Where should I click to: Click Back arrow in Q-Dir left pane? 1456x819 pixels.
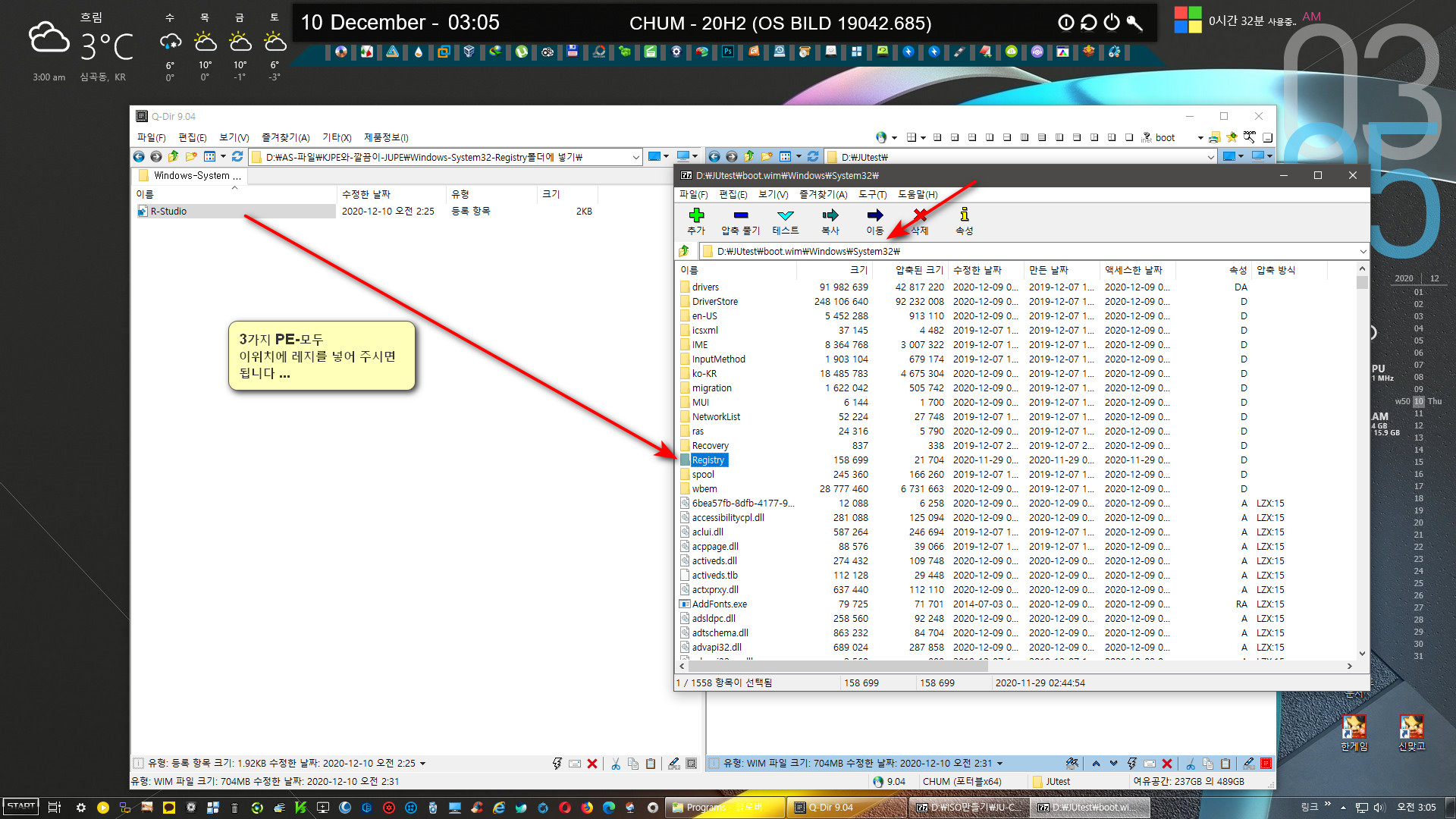pyautogui.click(x=139, y=156)
